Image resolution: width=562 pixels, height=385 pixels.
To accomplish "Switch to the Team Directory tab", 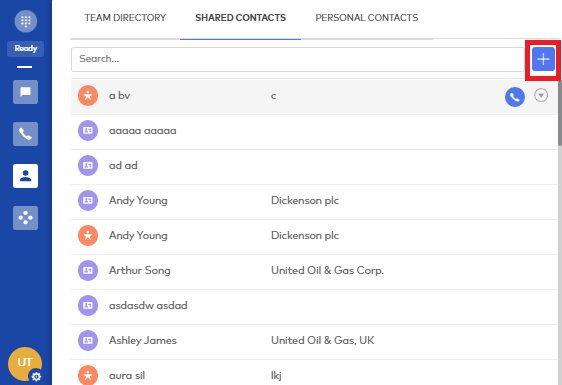I will pyautogui.click(x=125, y=18).
